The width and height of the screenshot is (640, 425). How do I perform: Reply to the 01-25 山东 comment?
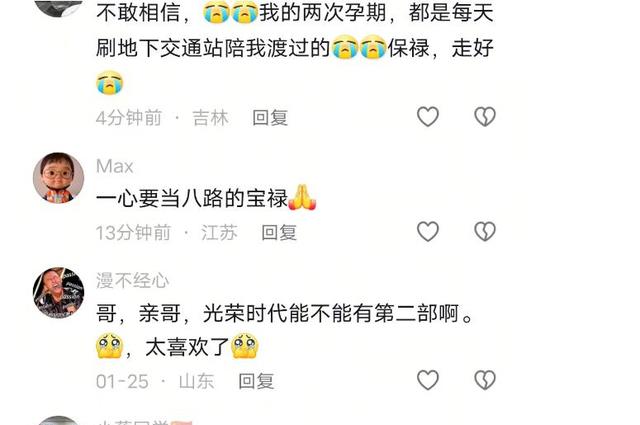pos(256,381)
